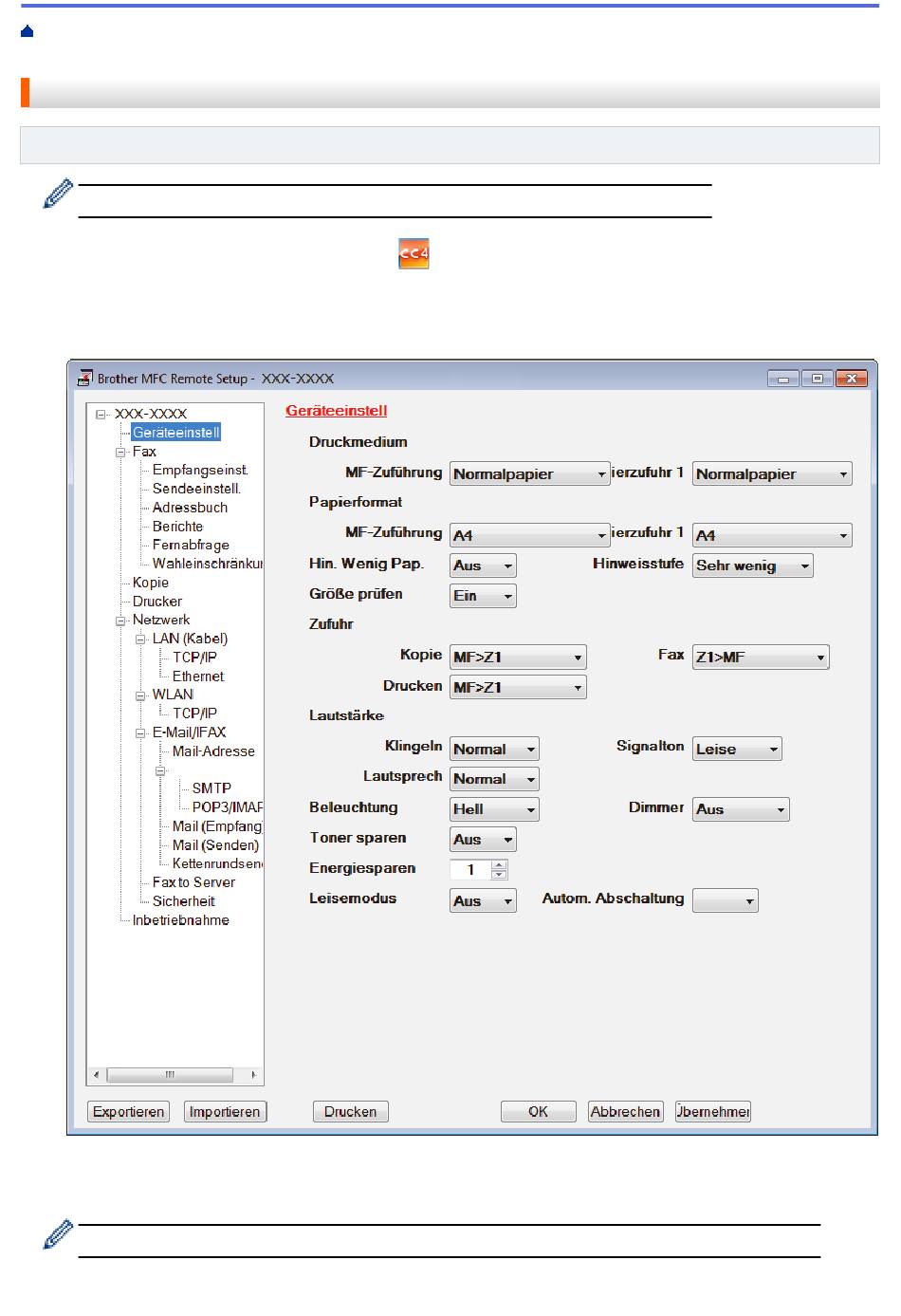Select the WLAN tree item
Viewport: 901px width, 1316px height.
(173, 695)
